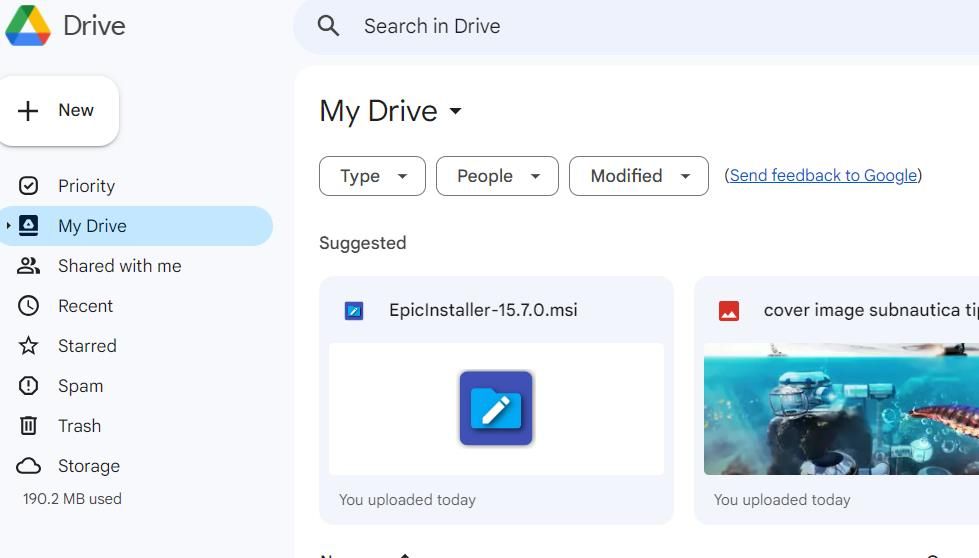Image resolution: width=979 pixels, height=558 pixels.
Task: Open the EpicInstaller-15.7.0.msi thumbnail preview
Action: tap(496, 408)
